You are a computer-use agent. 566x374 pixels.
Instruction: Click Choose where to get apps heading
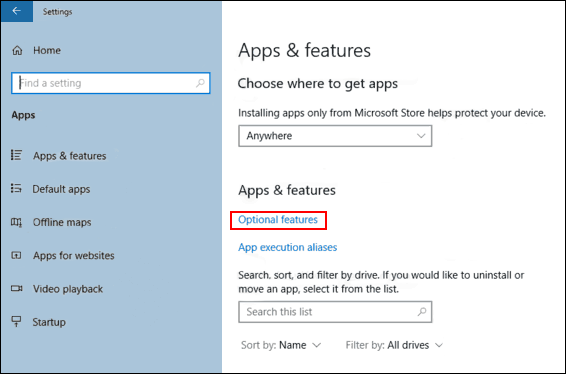(x=318, y=84)
